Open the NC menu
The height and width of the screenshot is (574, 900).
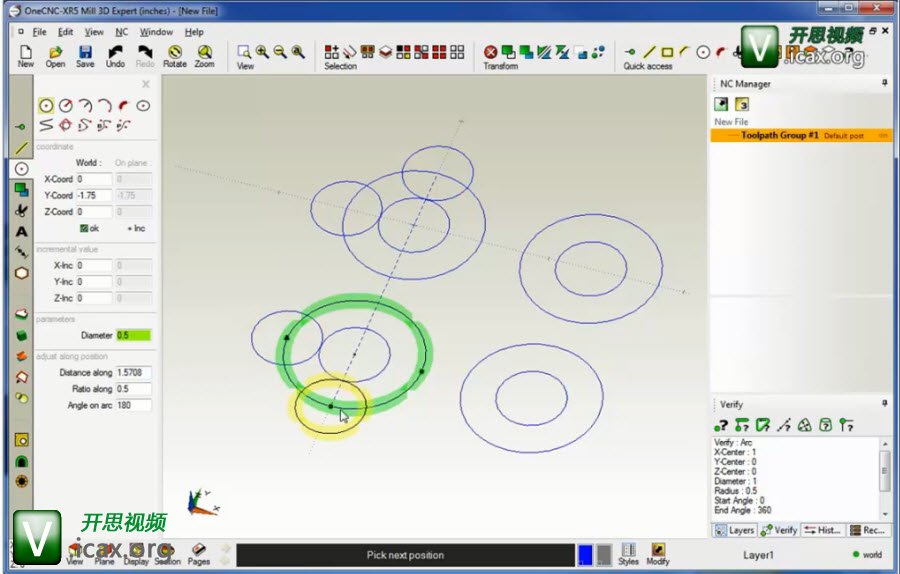click(x=121, y=32)
